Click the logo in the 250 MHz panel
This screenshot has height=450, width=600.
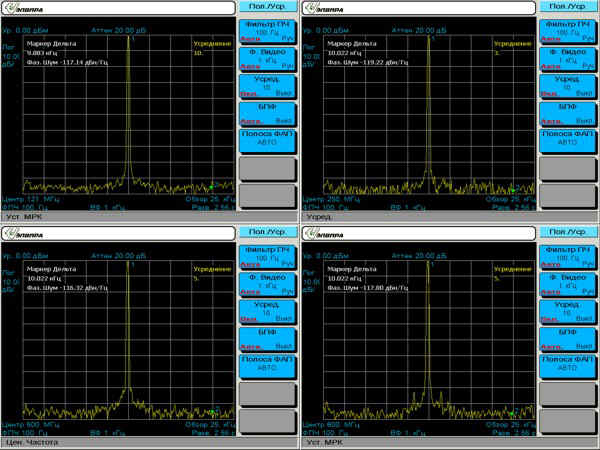(x=328, y=8)
